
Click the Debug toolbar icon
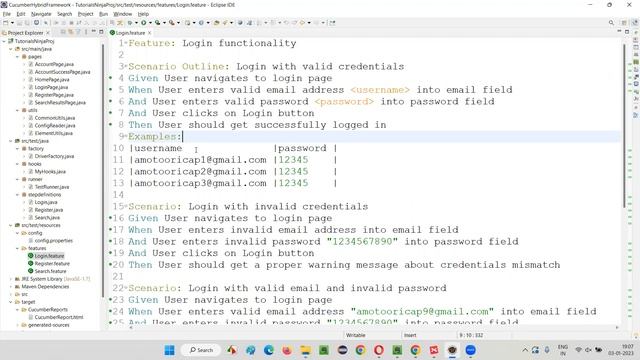(130, 23)
